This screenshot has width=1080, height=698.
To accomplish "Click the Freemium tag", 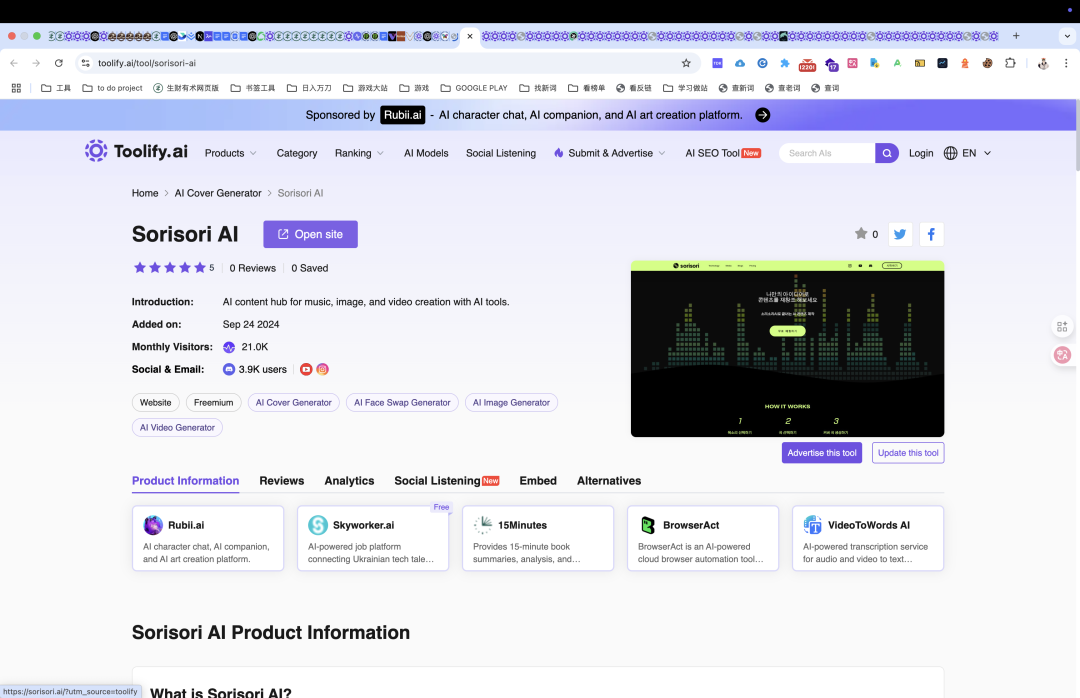I will tap(214, 402).
